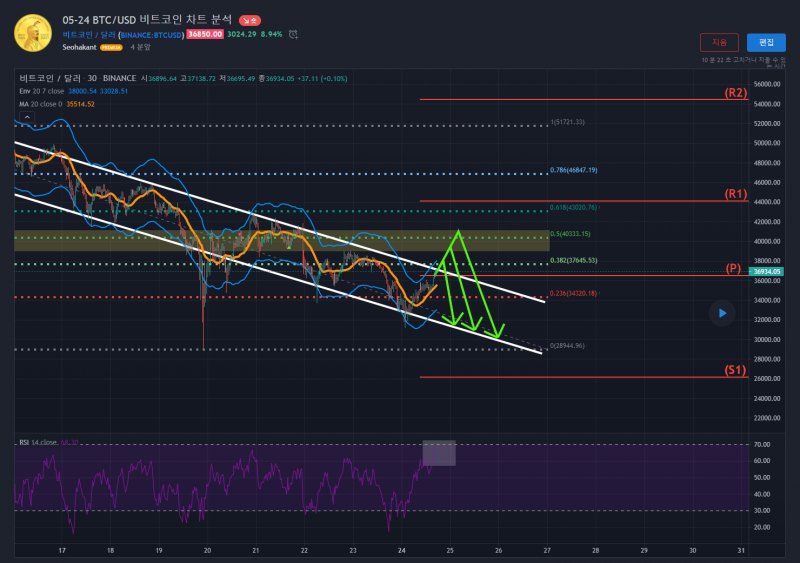Image resolution: width=800 pixels, height=563 pixels.
Task: Open the BINANCE:BTCUSD symbol link
Action: (x=150, y=34)
